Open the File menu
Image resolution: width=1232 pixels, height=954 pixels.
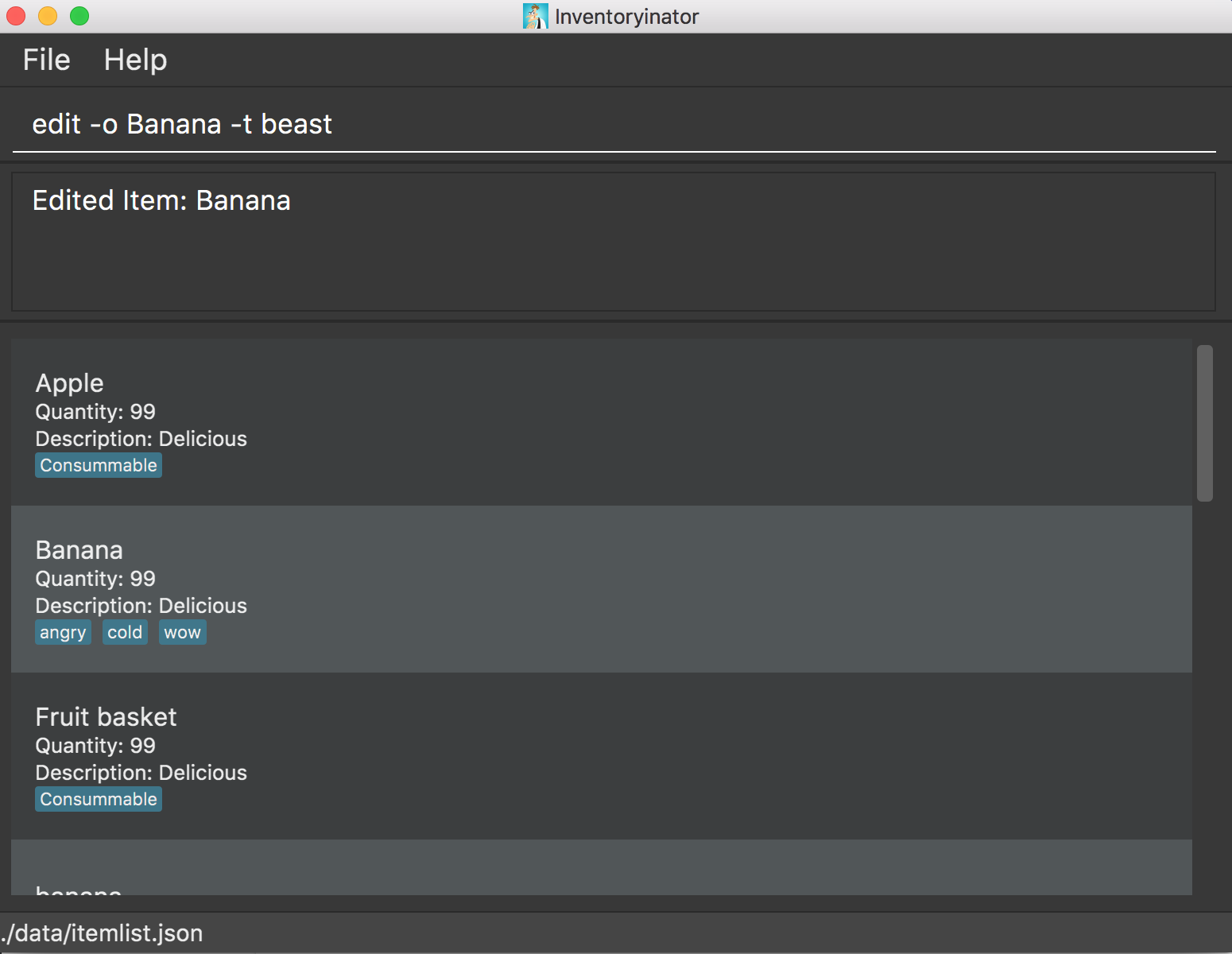click(x=46, y=60)
